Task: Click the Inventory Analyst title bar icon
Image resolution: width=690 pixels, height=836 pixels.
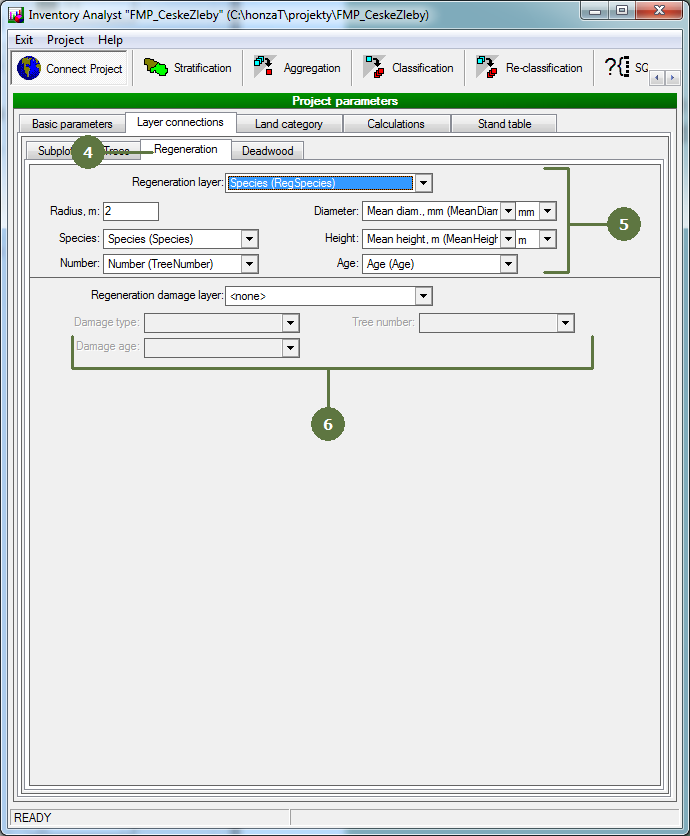Action: pyautogui.click(x=15, y=15)
